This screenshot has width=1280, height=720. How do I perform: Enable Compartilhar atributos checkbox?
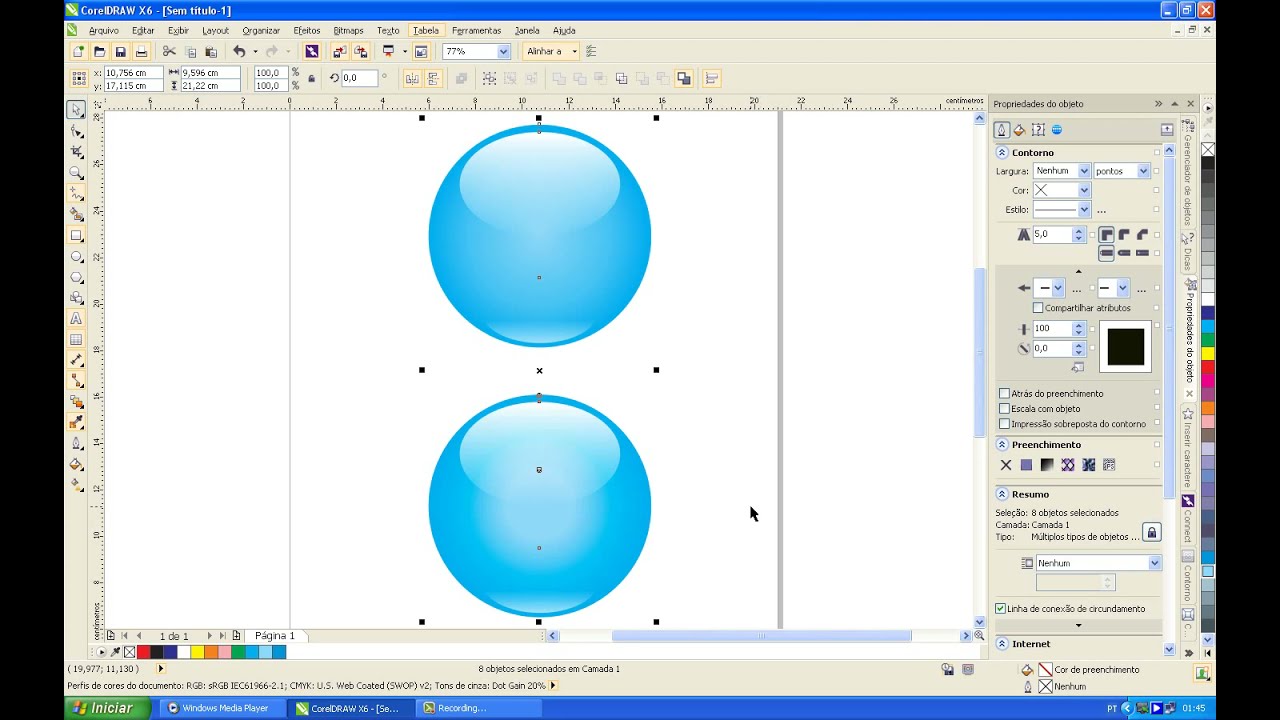pos(1038,308)
